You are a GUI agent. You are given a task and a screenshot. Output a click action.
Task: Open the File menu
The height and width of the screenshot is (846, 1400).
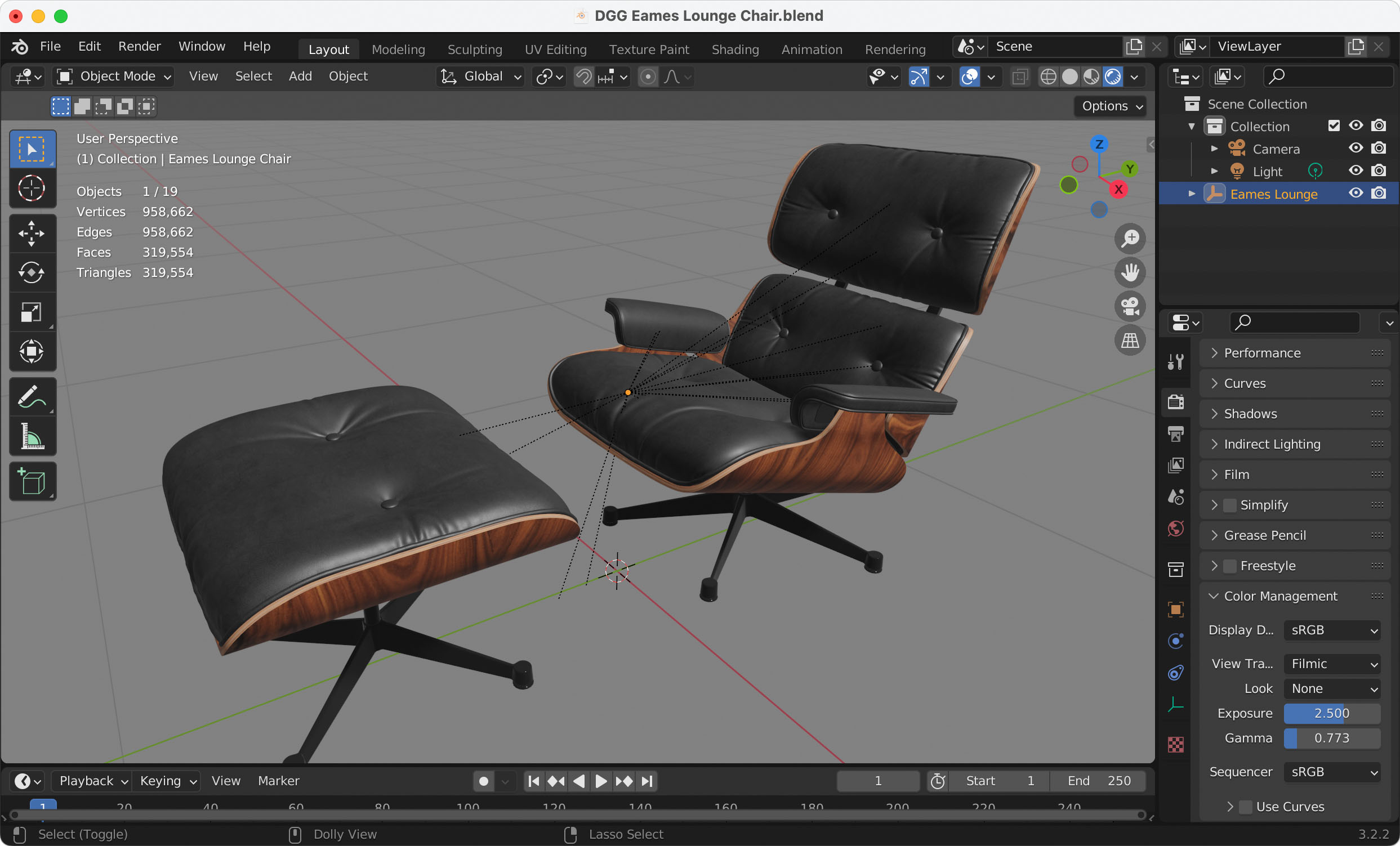(50, 47)
